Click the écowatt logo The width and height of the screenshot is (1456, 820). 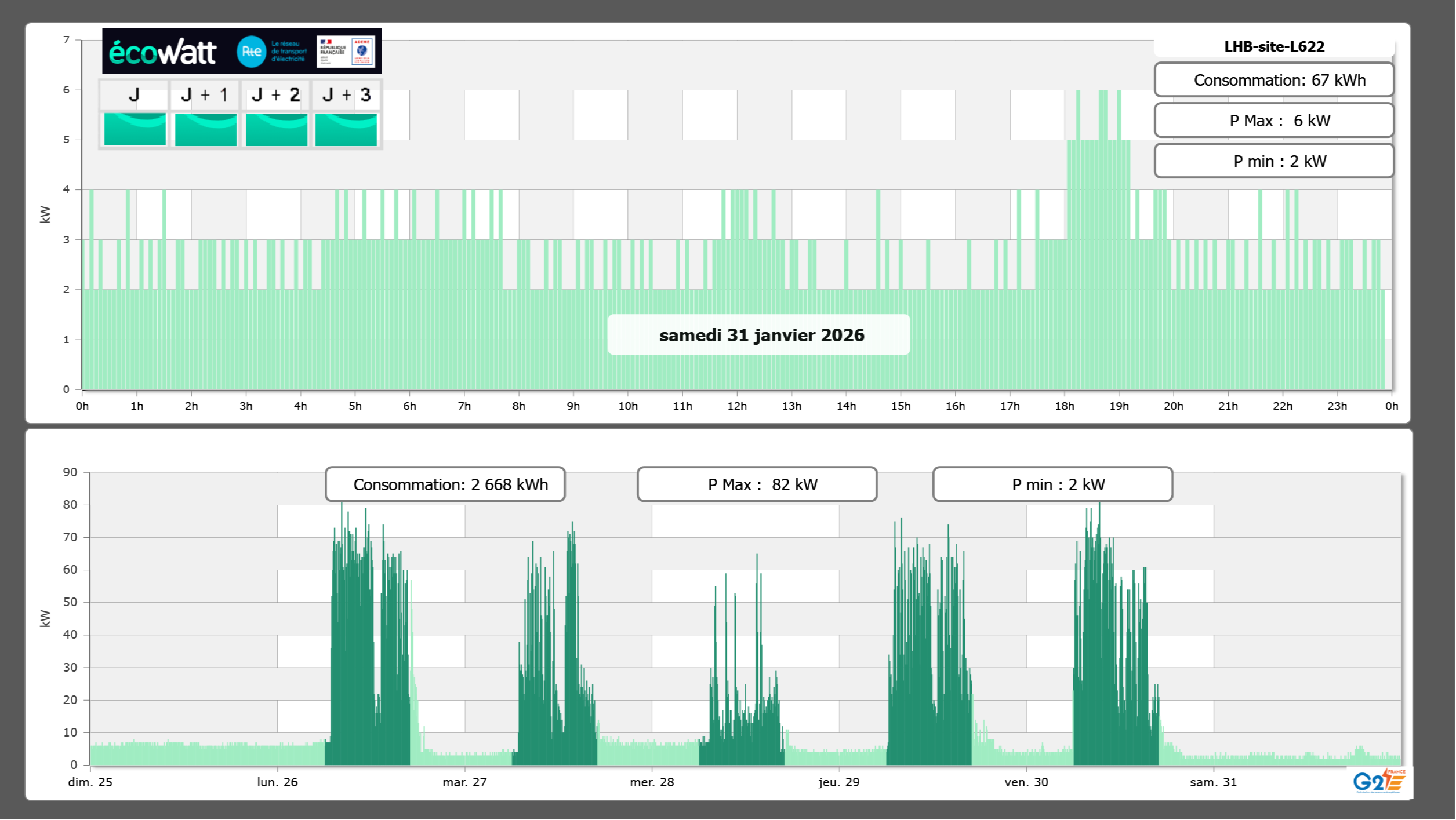pyautogui.click(x=162, y=52)
